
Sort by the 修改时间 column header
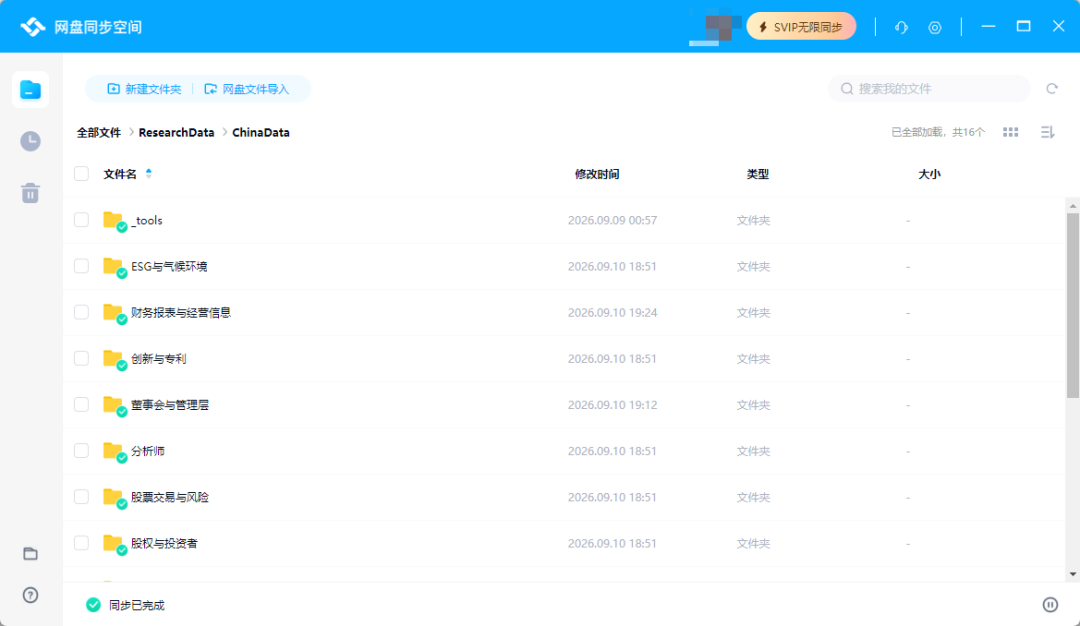[x=597, y=174]
